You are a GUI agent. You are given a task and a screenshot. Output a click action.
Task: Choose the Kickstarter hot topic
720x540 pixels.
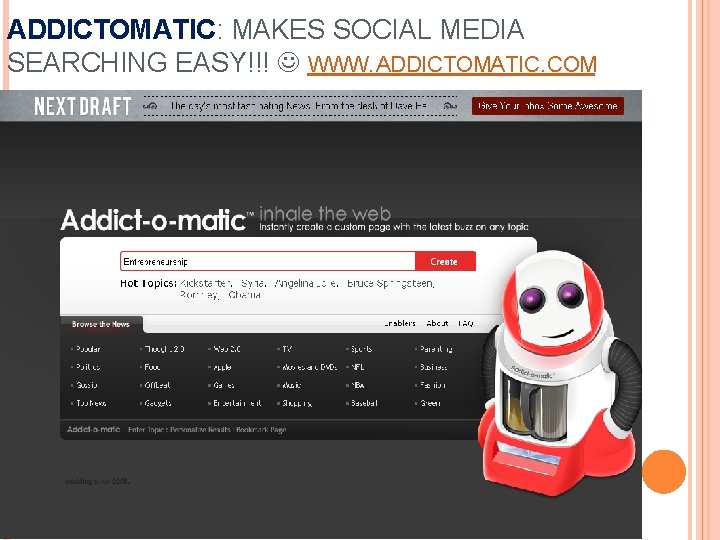tap(206, 283)
